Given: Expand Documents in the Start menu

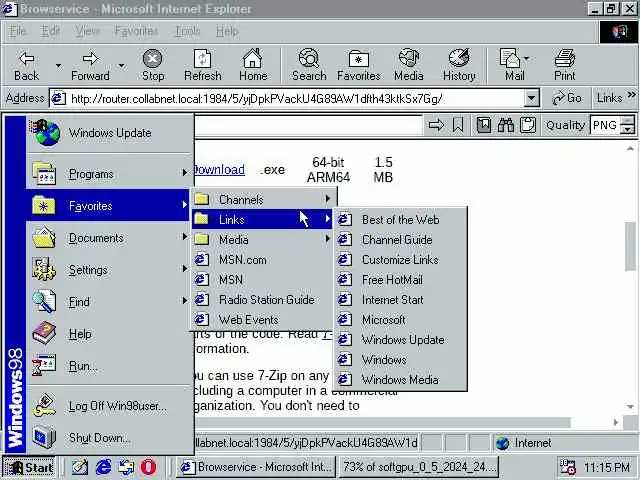Looking at the screenshot, I should (x=109, y=238).
